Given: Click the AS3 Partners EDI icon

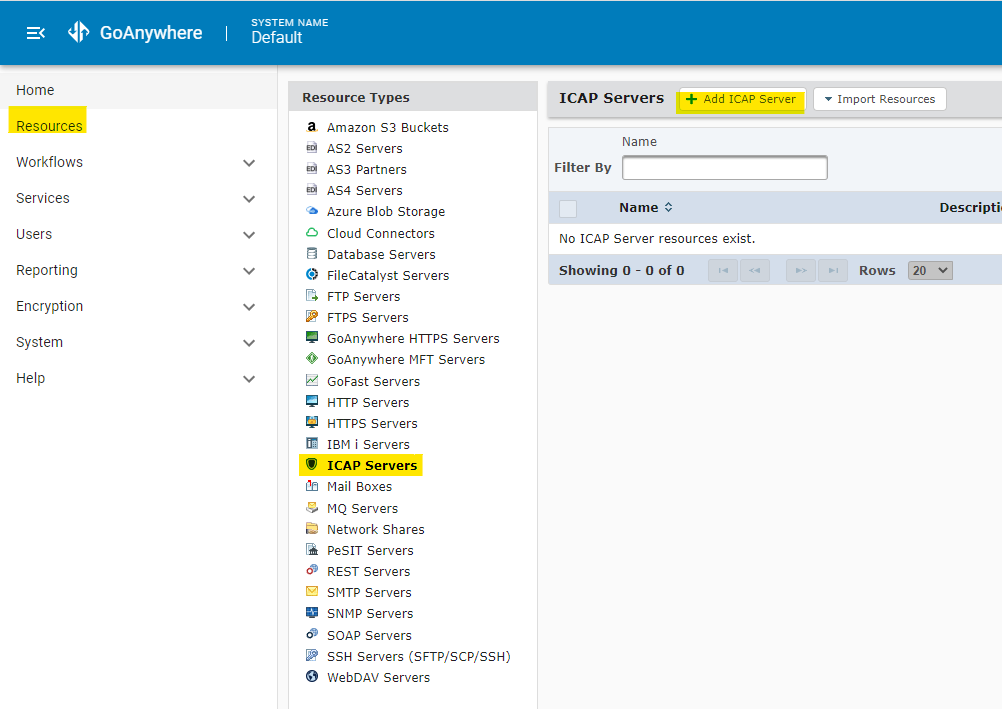Looking at the screenshot, I should (x=312, y=169).
